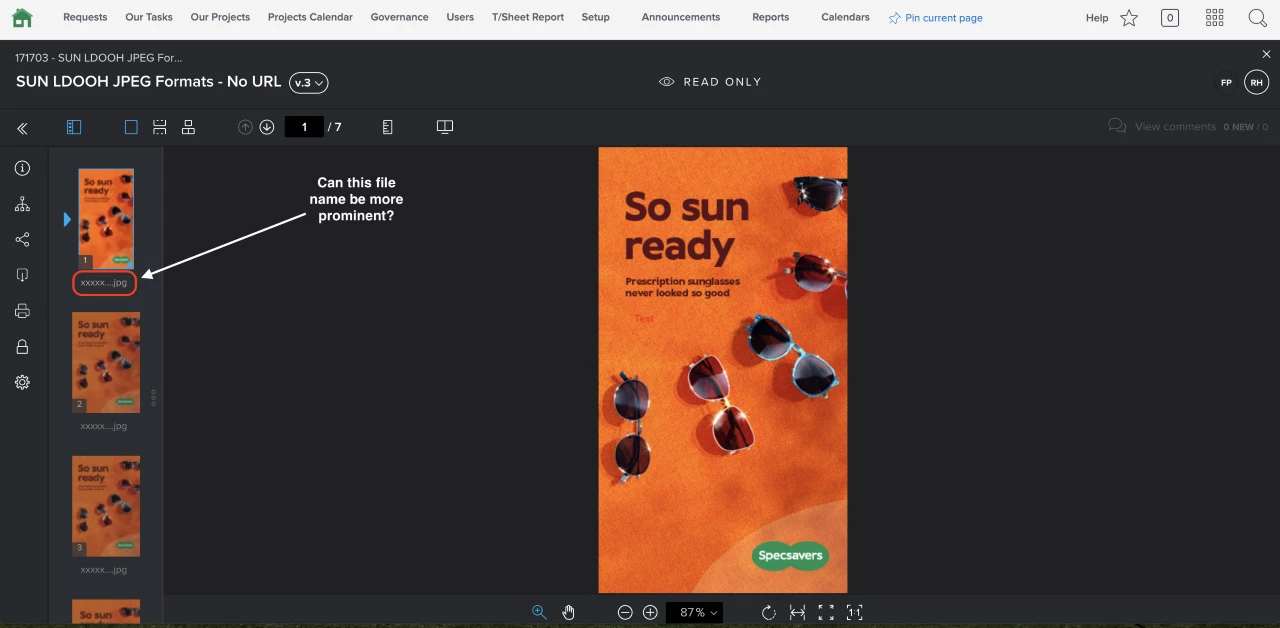Open the workflow hierarchy icon

click(22, 204)
